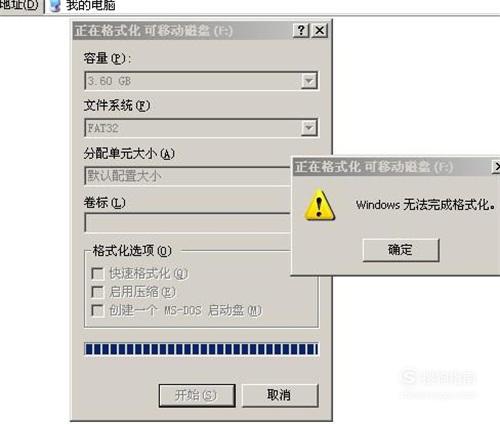Screen dimensions: 500x424
Task: Click the 开始 start button
Action: tap(197, 395)
